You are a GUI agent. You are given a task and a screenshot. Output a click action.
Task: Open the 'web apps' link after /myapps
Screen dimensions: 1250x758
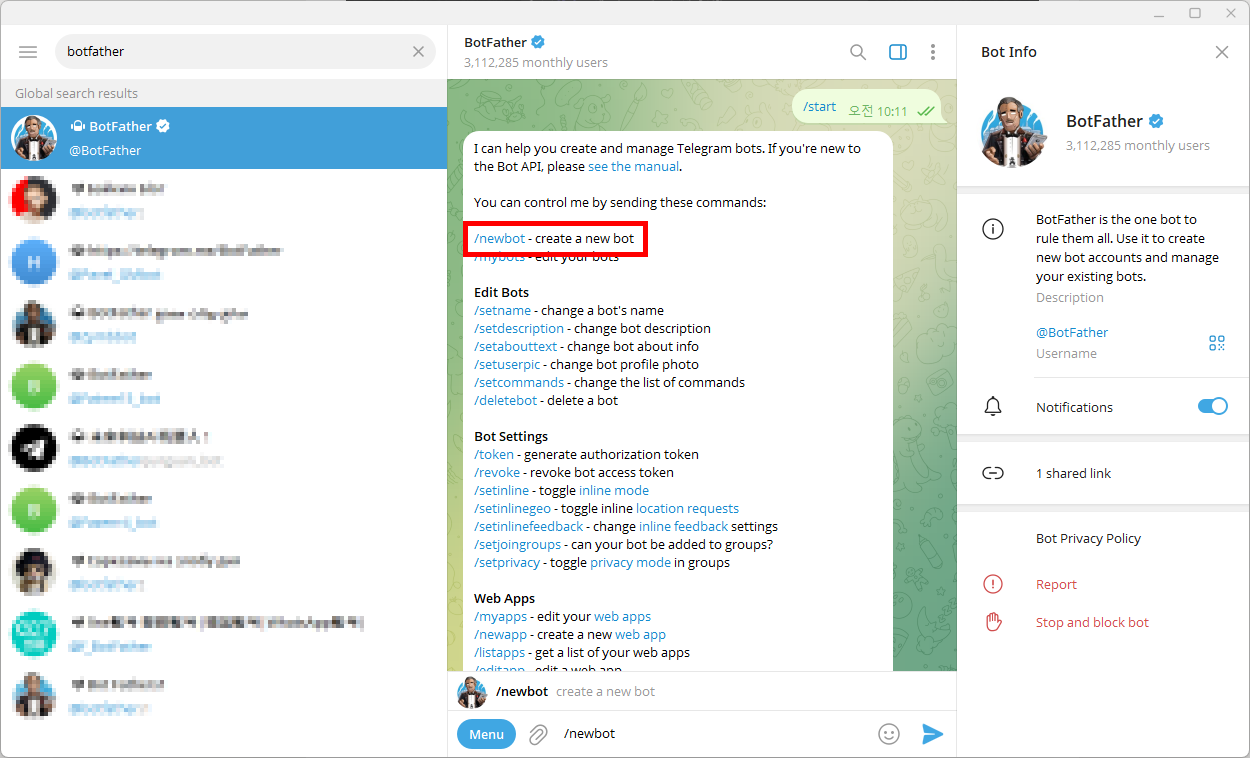click(622, 616)
